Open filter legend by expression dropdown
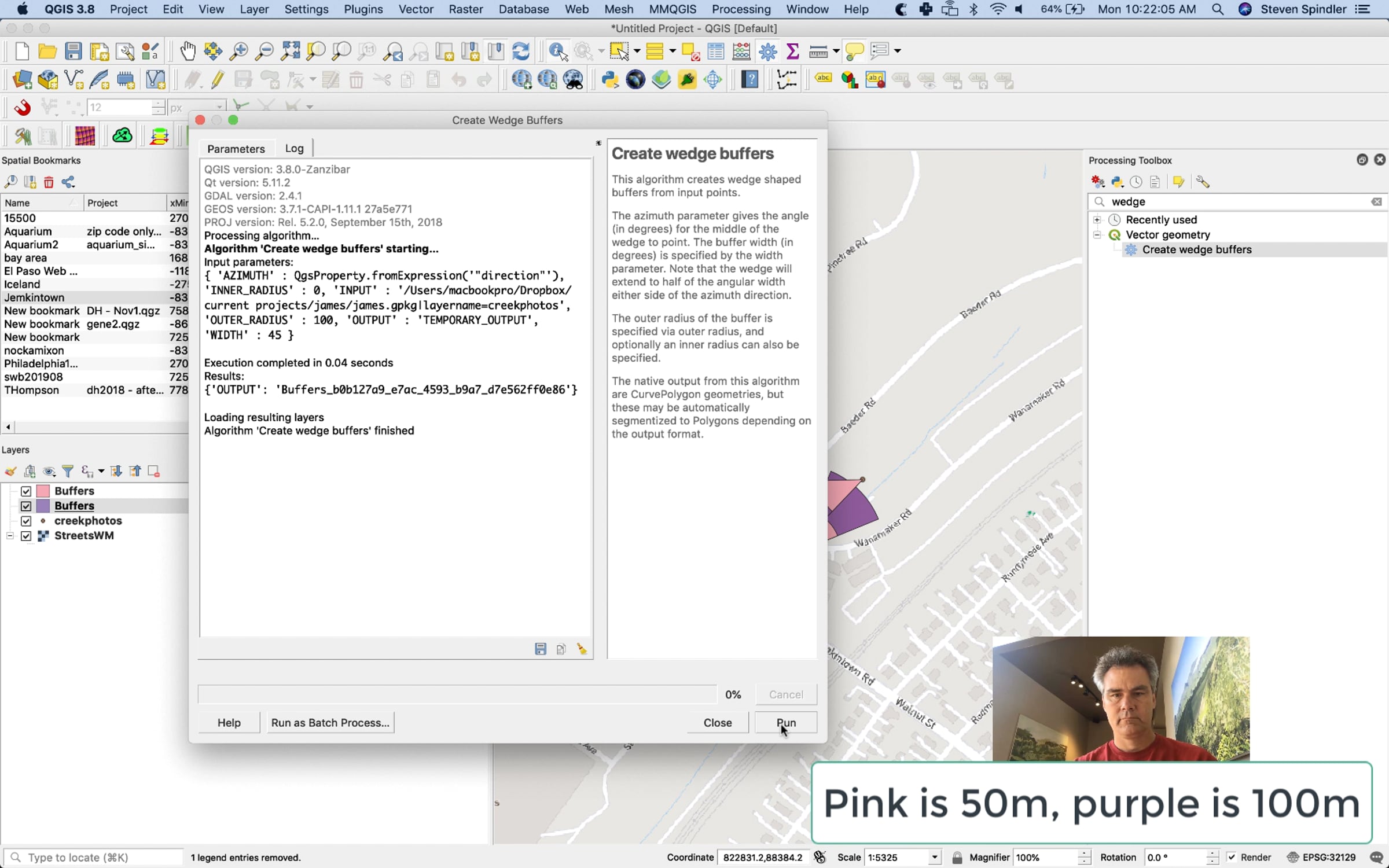The image size is (1389, 868). 101,472
